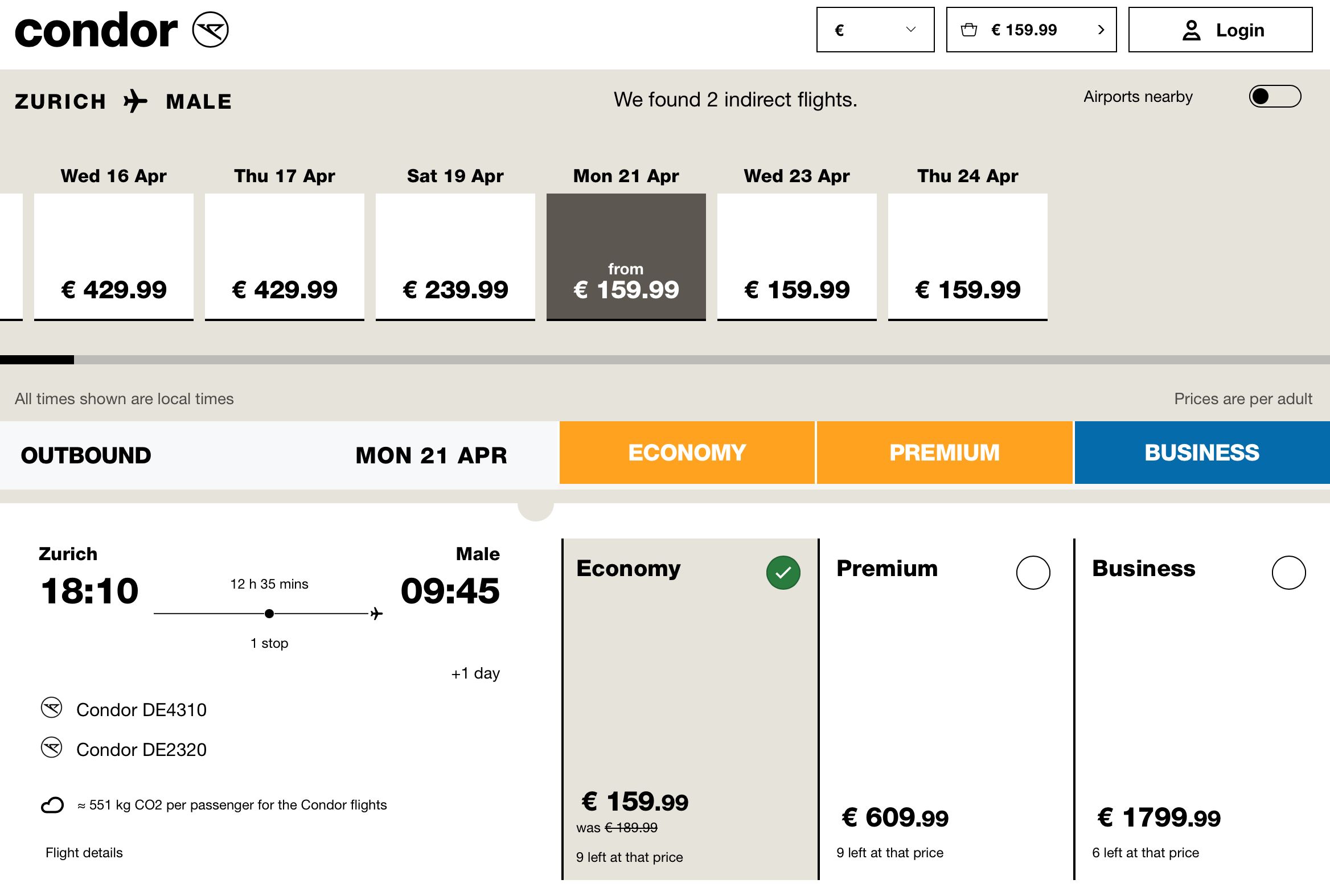Switch to the BUSINESS class tab

click(x=1201, y=453)
